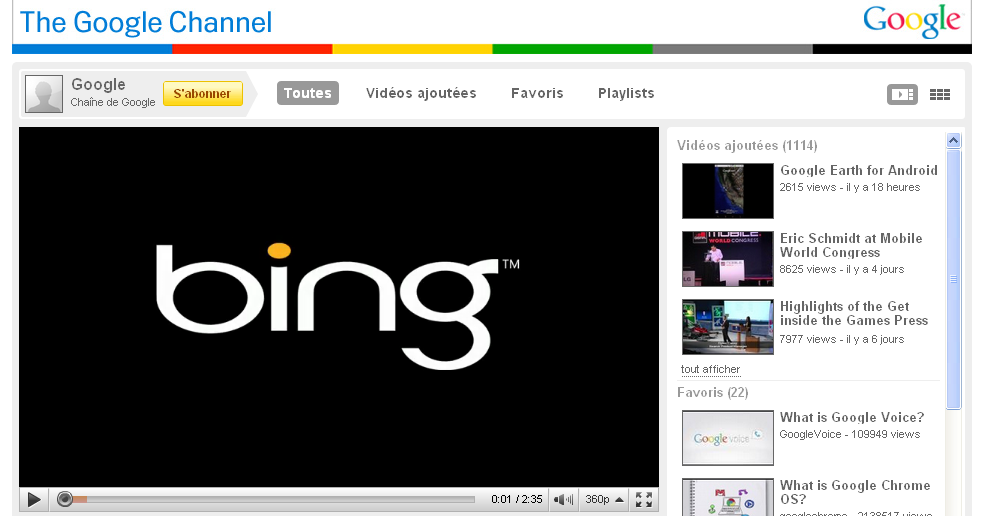Image resolution: width=986 pixels, height=516 pixels.
Task: Click the video progress seek bar
Action: (270, 500)
